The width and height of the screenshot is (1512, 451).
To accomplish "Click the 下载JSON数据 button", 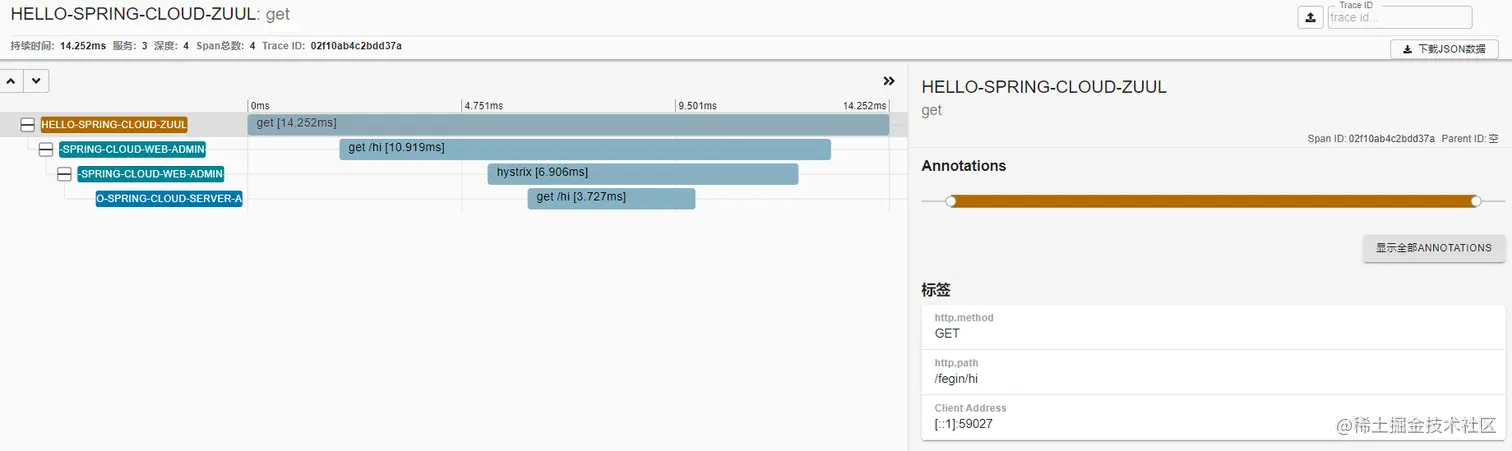I will tap(1444, 49).
